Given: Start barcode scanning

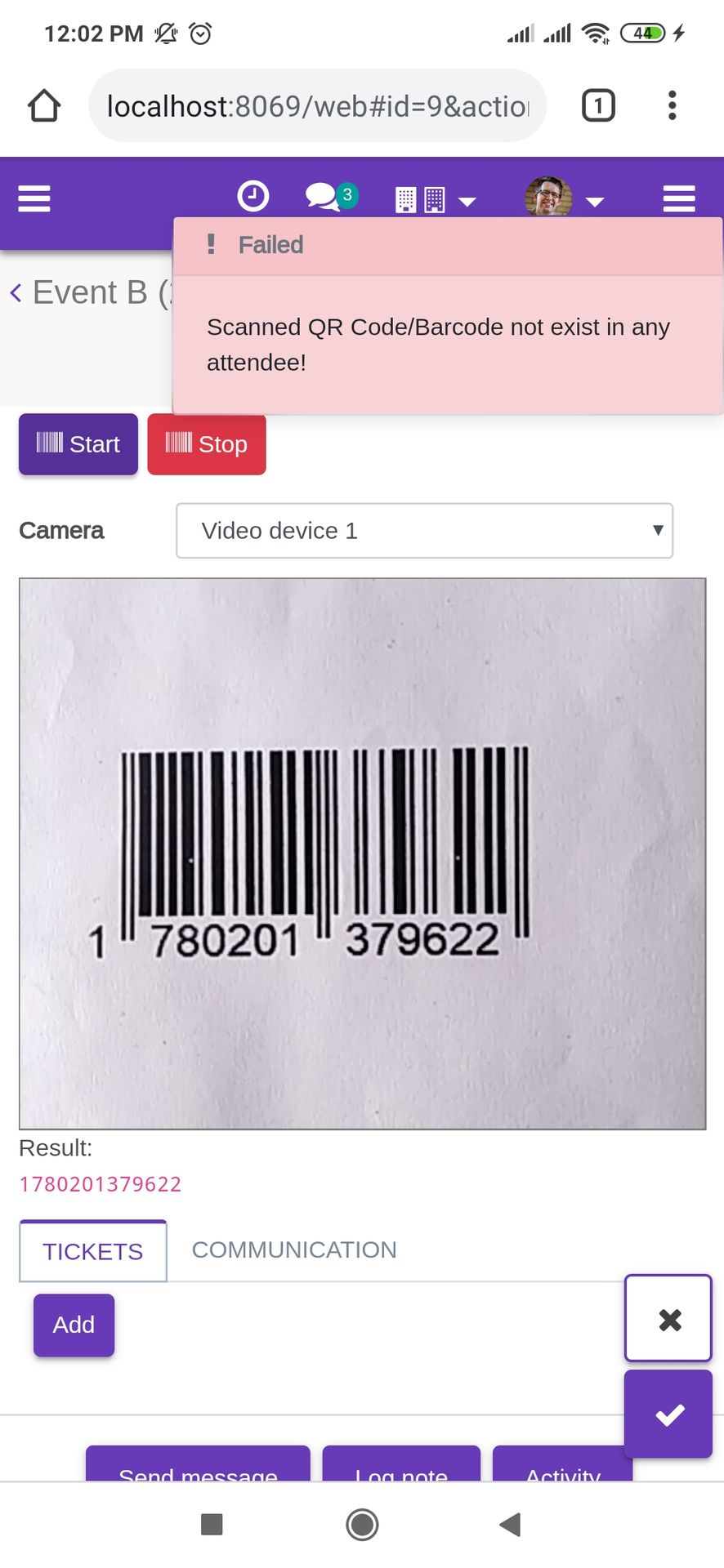Looking at the screenshot, I should pyautogui.click(x=78, y=444).
